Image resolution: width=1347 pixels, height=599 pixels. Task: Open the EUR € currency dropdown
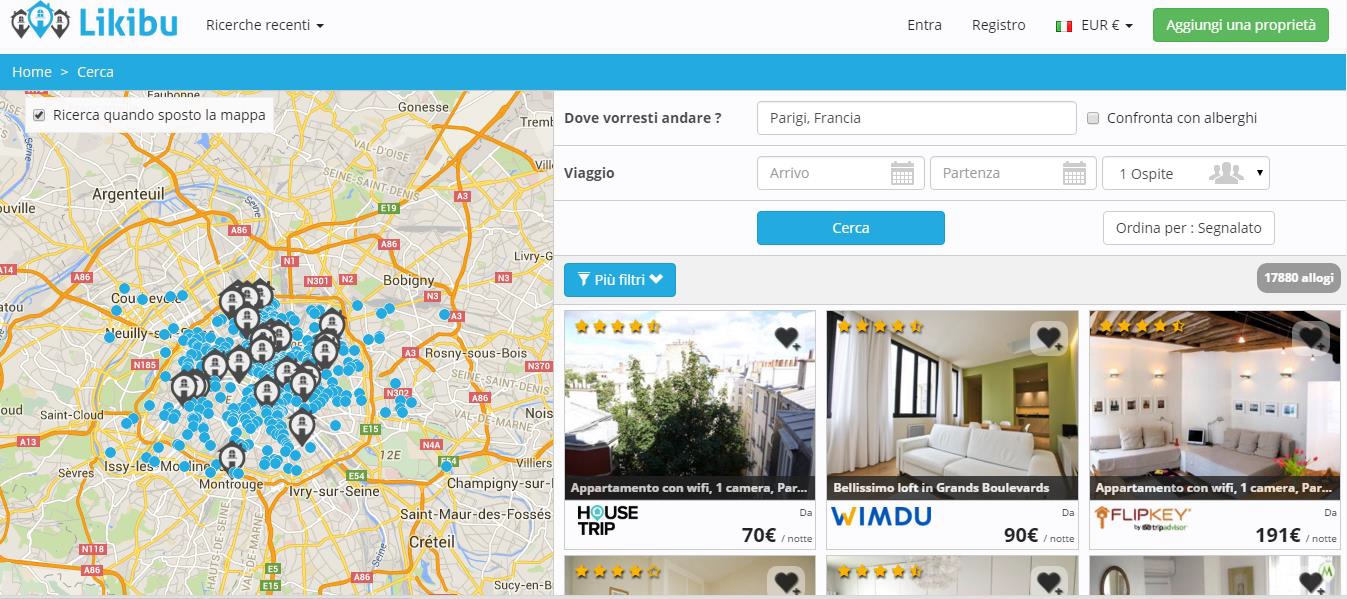[1107, 25]
